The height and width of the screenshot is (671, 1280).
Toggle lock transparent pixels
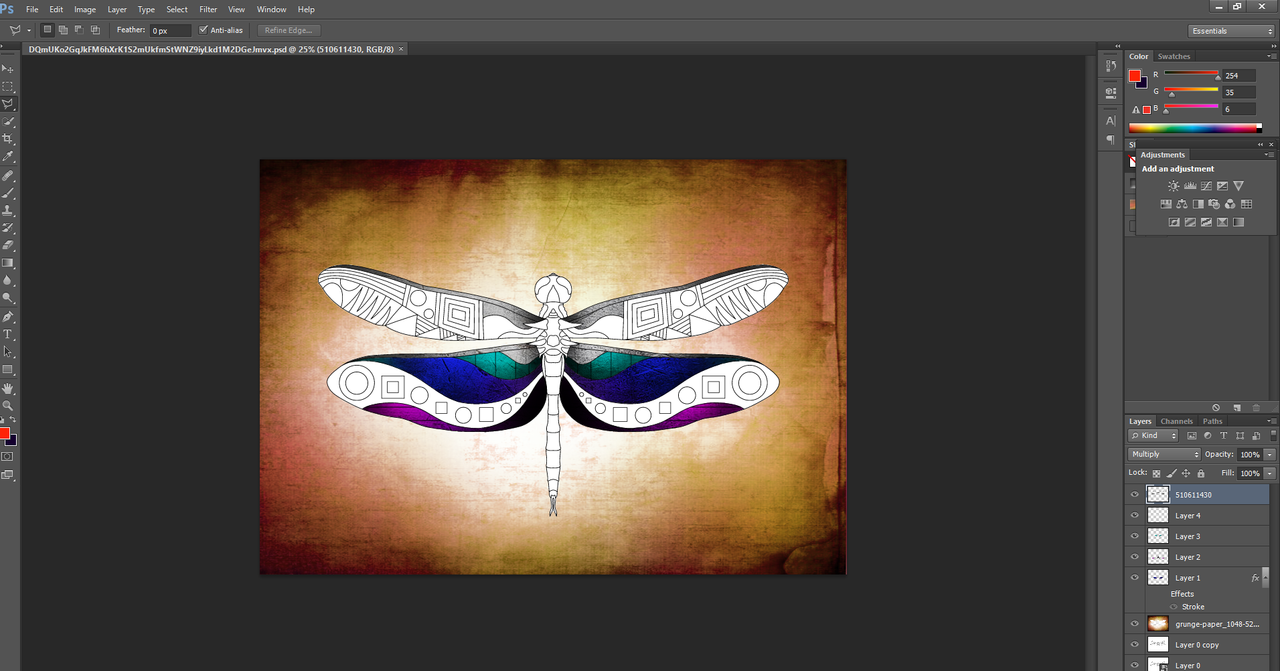point(1157,473)
